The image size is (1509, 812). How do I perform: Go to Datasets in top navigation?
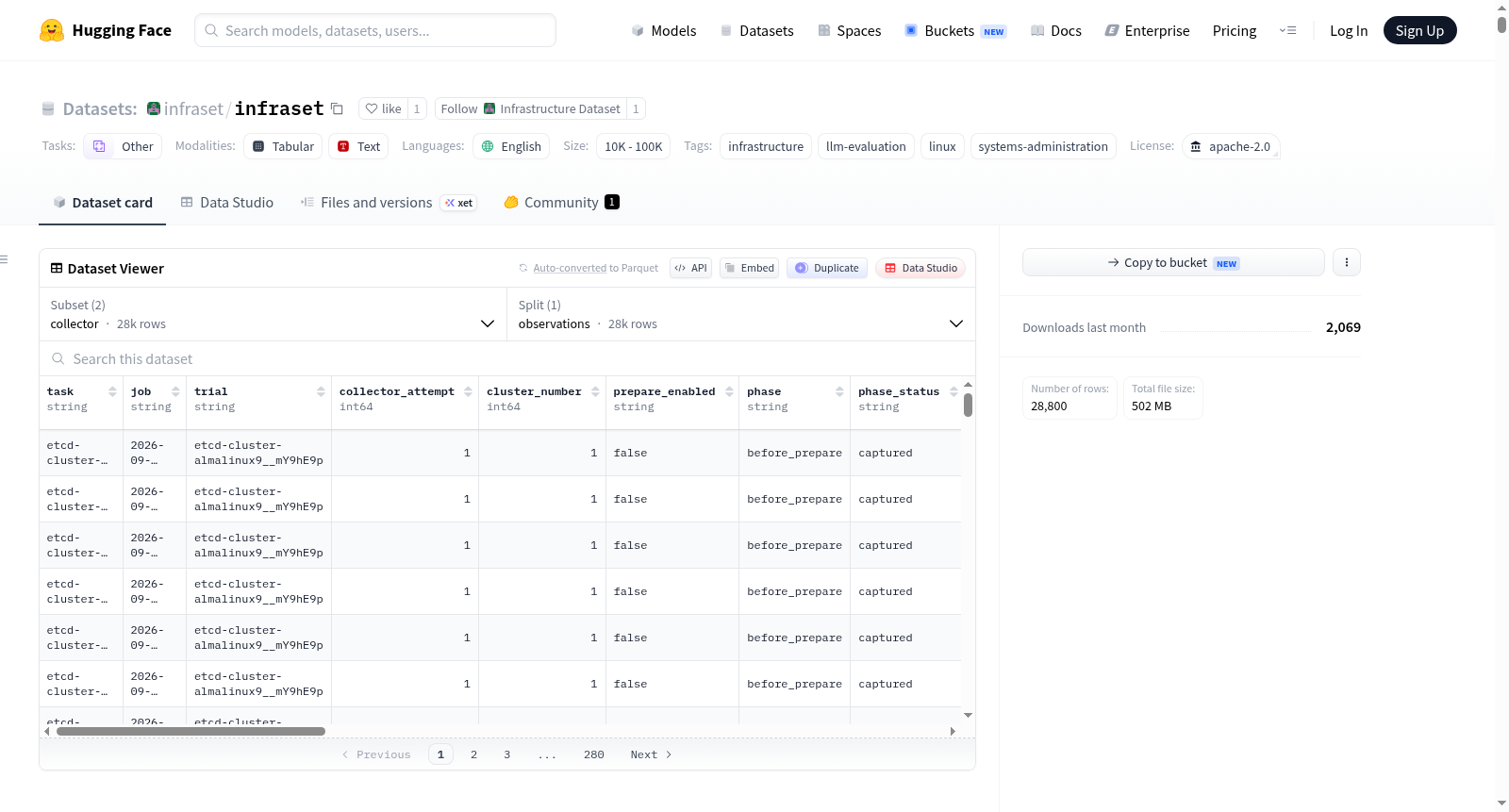pyautogui.click(x=757, y=30)
